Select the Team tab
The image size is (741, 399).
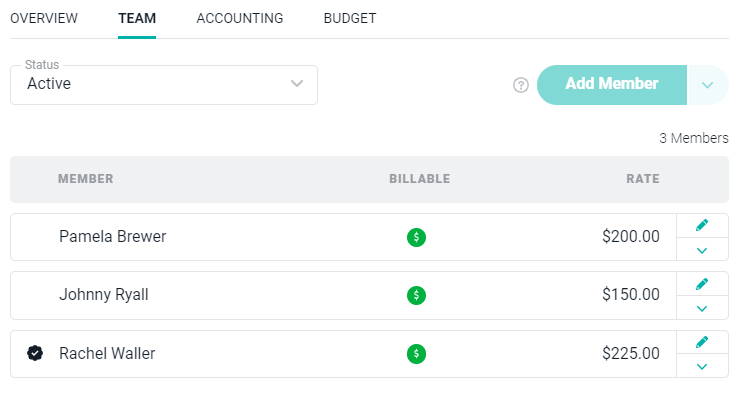(x=137, y=18)
